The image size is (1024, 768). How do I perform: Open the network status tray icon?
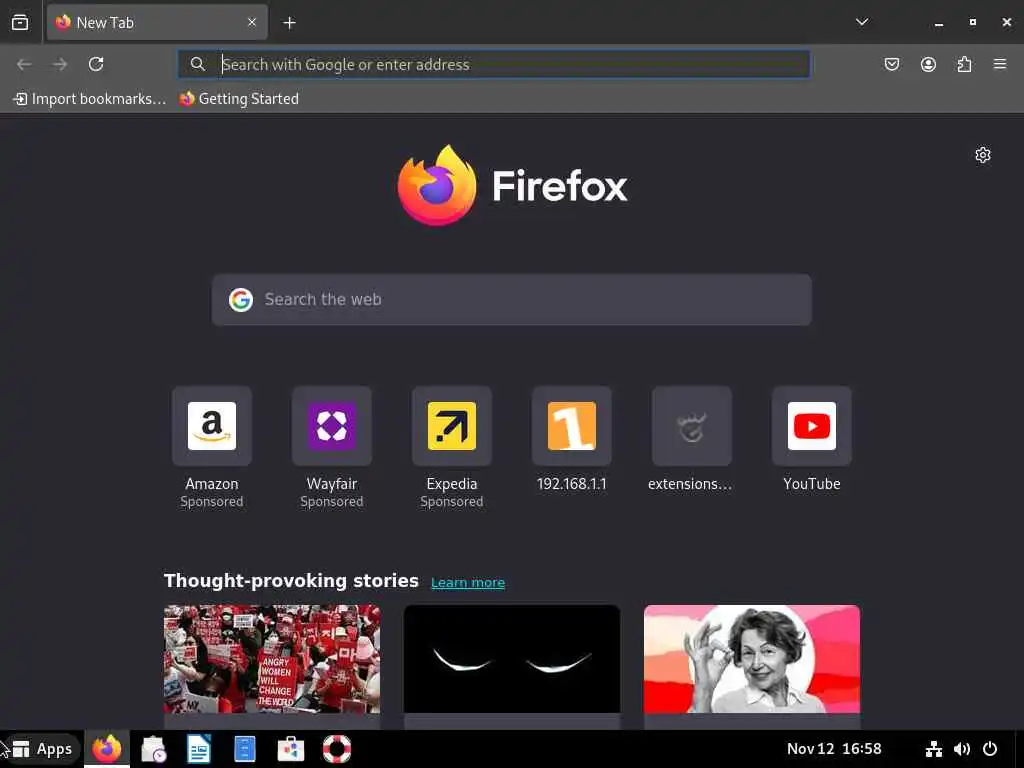pos(934,748)
